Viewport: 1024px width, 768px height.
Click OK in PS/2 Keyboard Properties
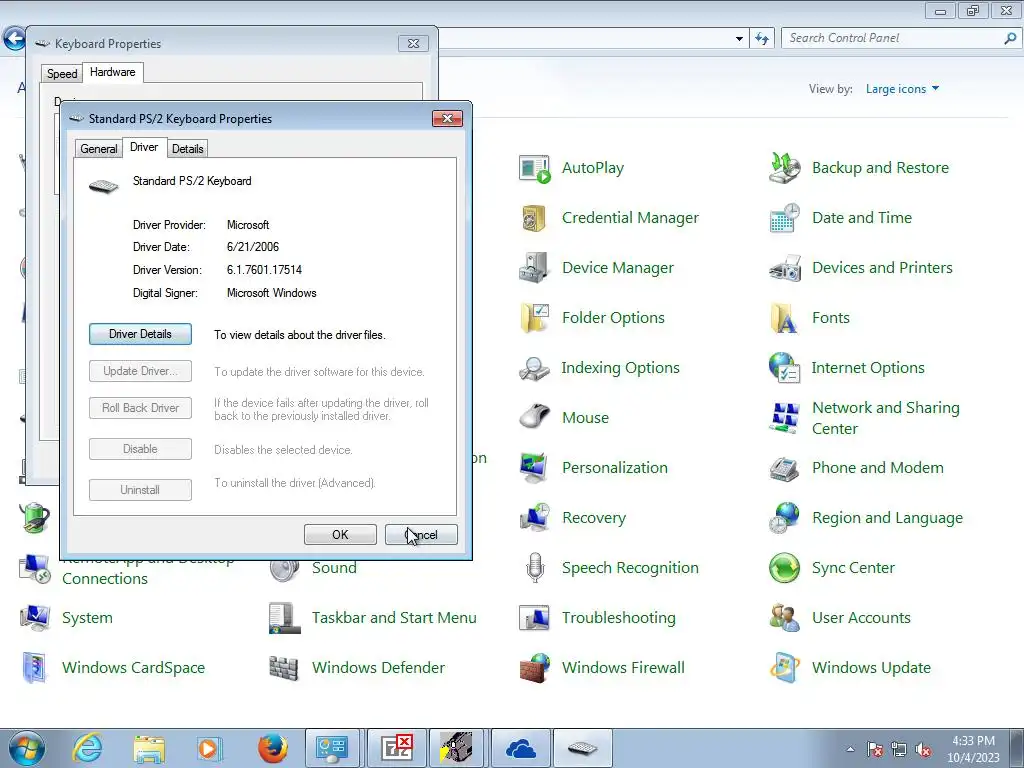(340, 534)
